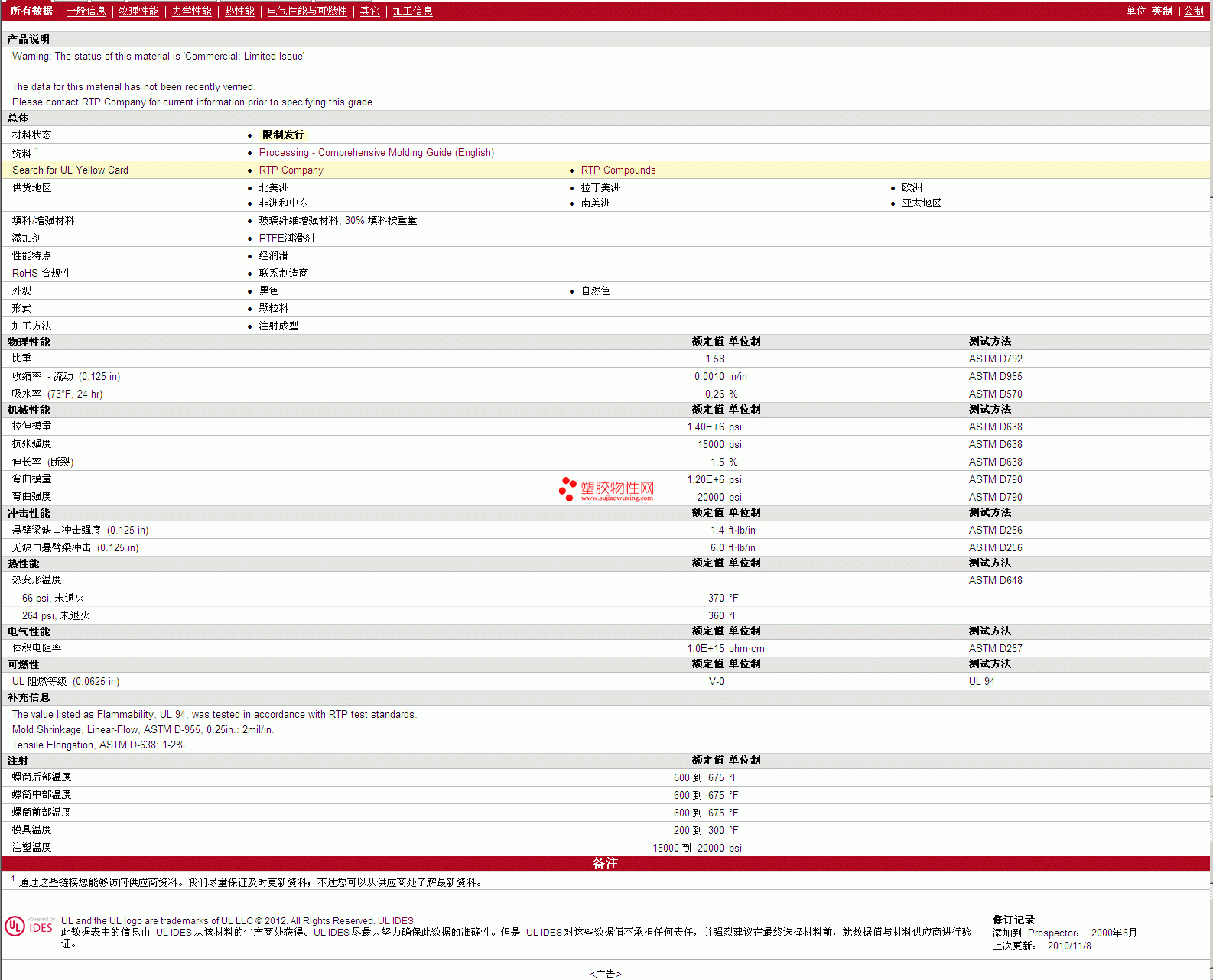The width and height of the screenshot is (1213, 980).
Task: Click the Search for UL Yellow Card label
Action: [70, 170]
